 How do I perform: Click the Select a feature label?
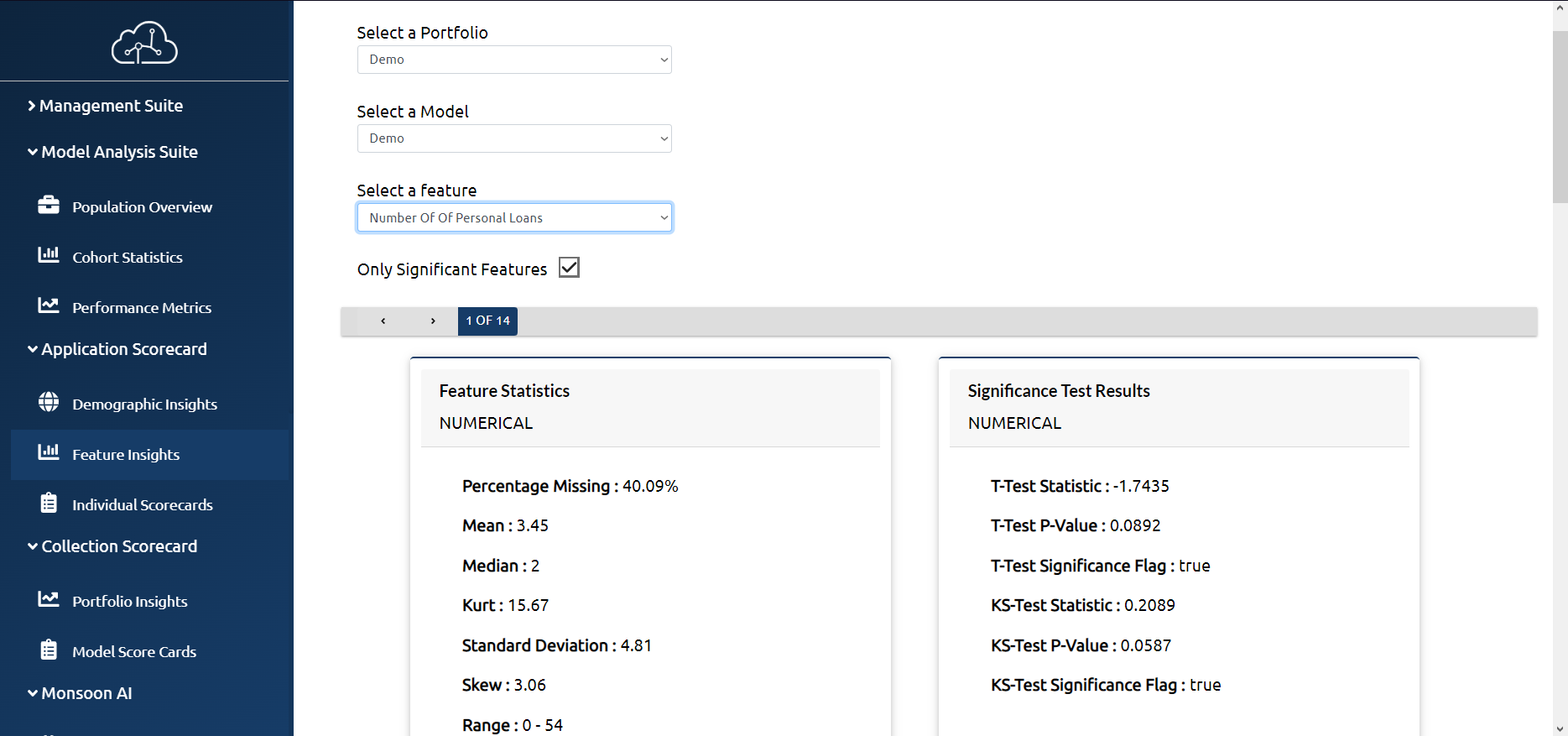[417, 191]
